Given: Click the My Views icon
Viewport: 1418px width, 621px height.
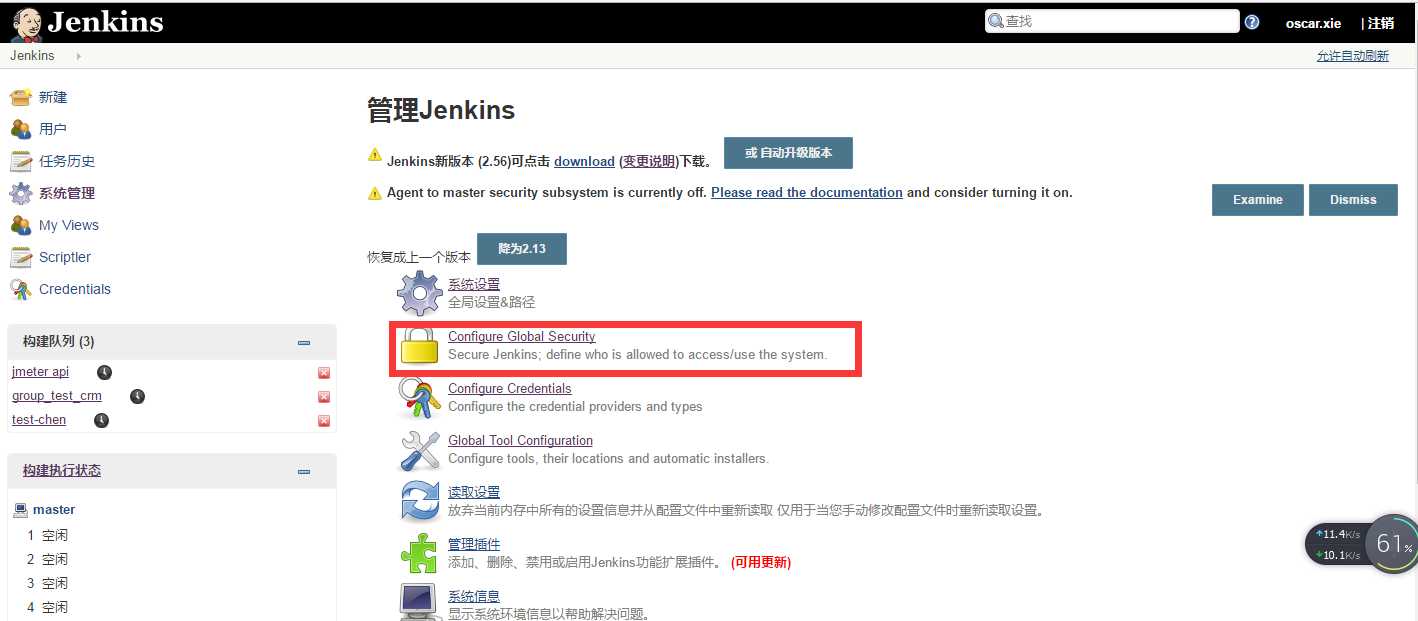Looking at the screenshot, I should [x=21, y=225].
